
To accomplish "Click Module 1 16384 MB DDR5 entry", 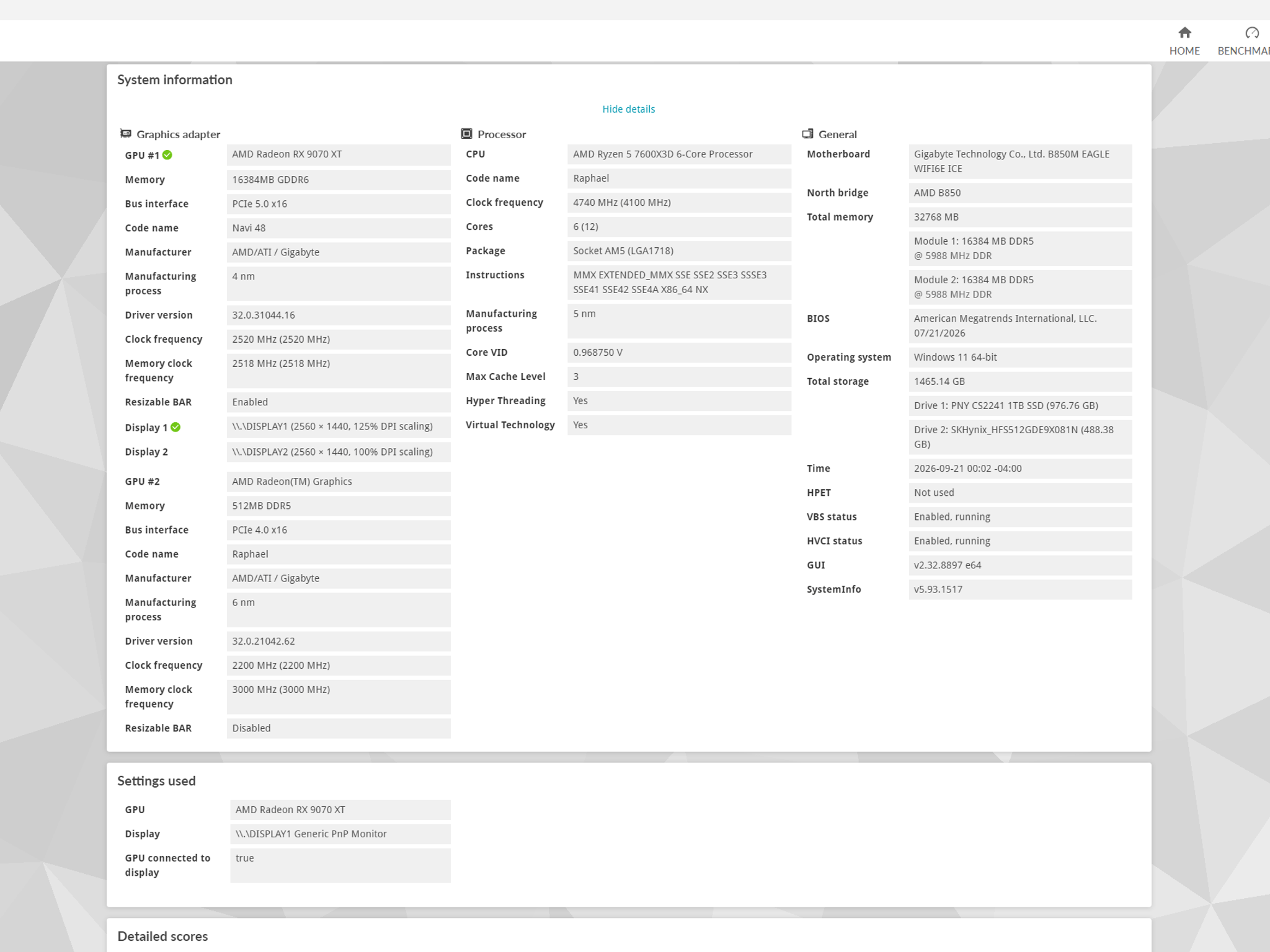I will pyautogui.click(x=1020, y=249).
